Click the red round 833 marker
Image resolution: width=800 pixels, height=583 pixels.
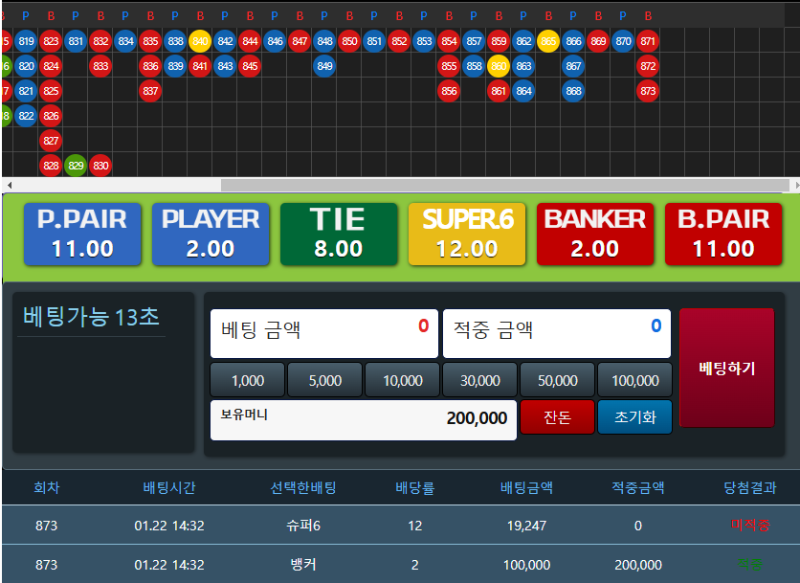101,66
